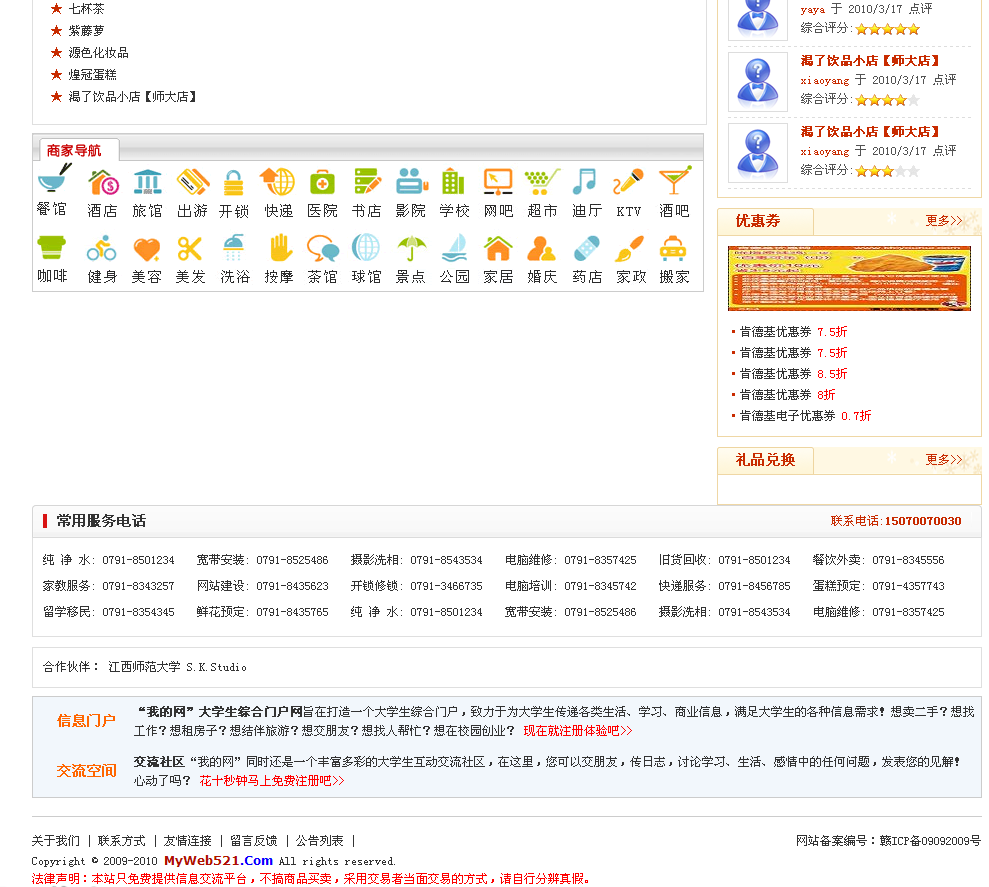Click the 蛋糕预定: 0791-4357743 phone entry
The width and height of the screenshot is (989, 887).
(x=879, y=586)
